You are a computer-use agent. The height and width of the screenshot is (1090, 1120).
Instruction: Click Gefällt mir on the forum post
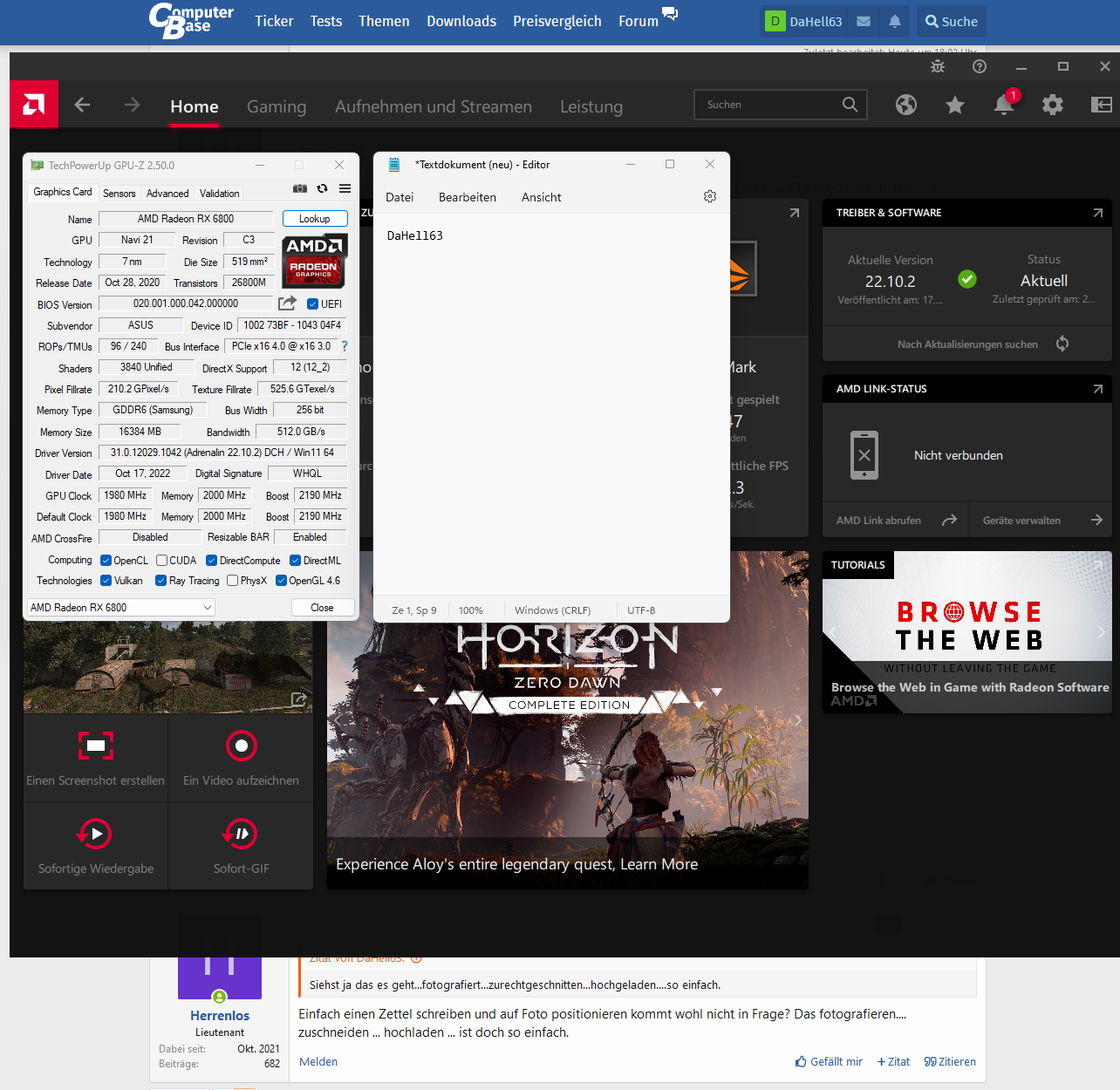[829, 1061]
